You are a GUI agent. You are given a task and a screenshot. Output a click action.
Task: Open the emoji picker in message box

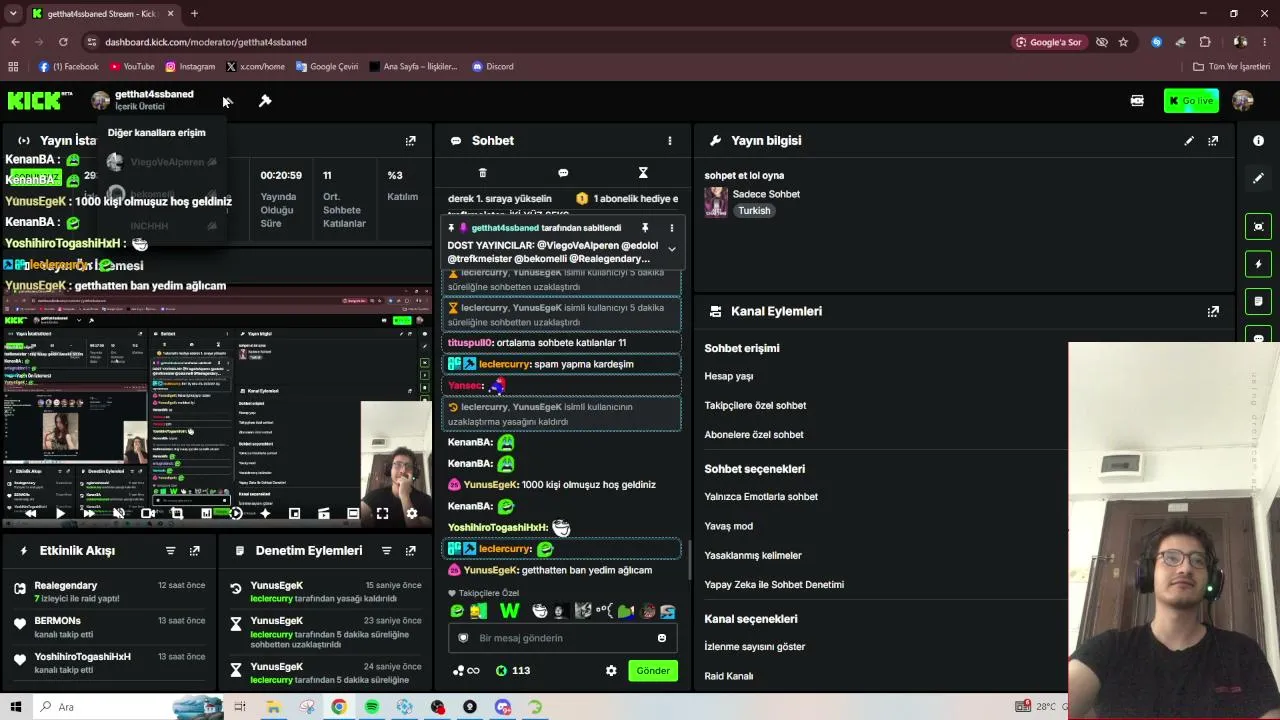click(x=662, y=638)
